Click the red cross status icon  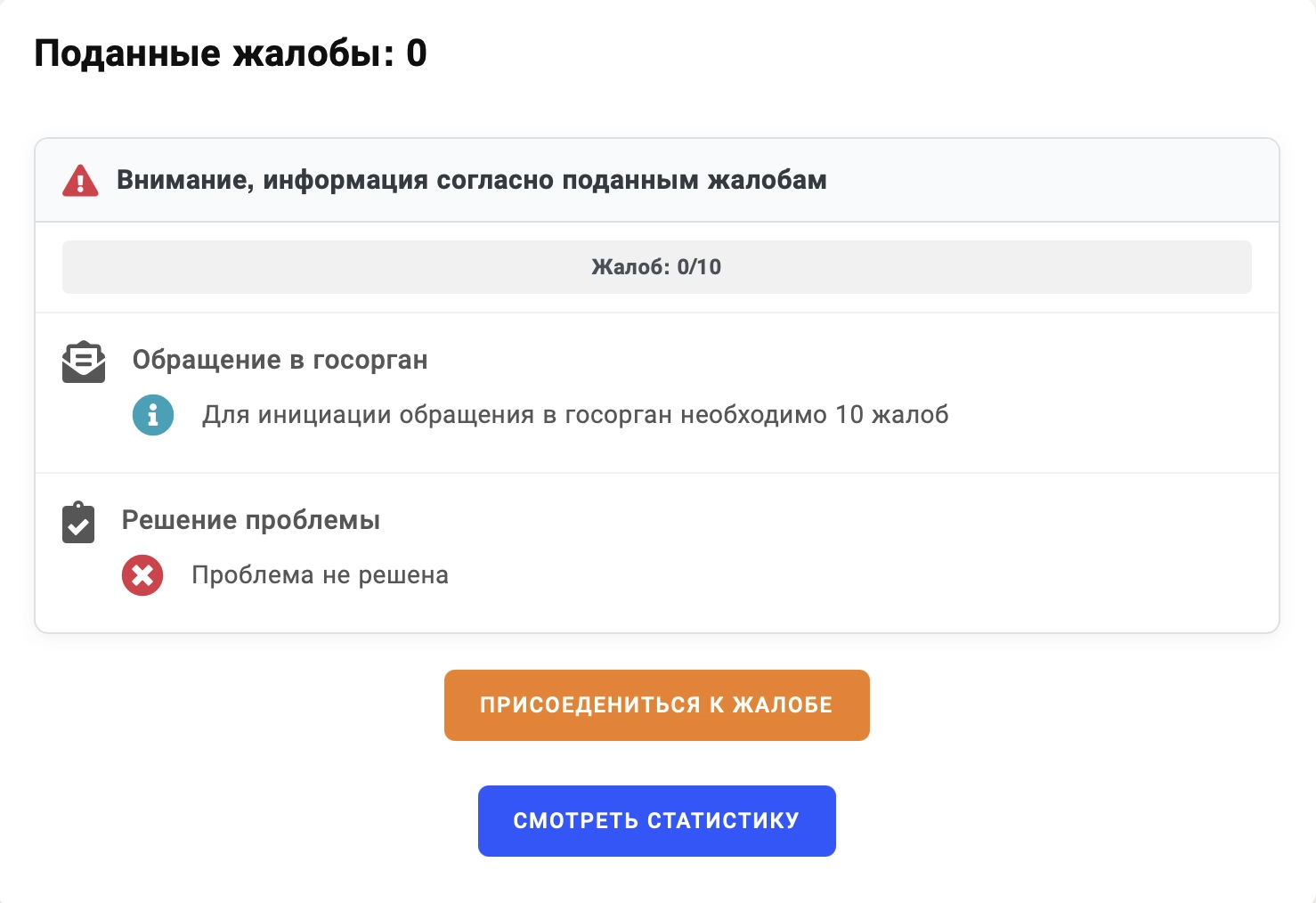coord(142,575)
